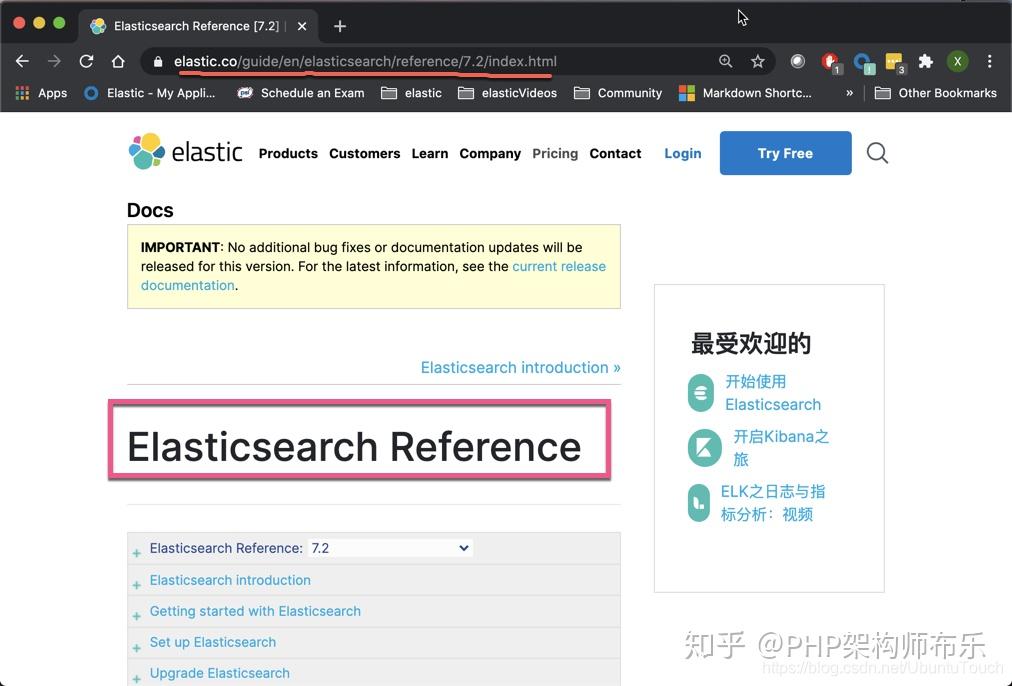1012x686 pixels.
Task: Click the bookmarks overflow chevron
Action: tap(849, 93)
